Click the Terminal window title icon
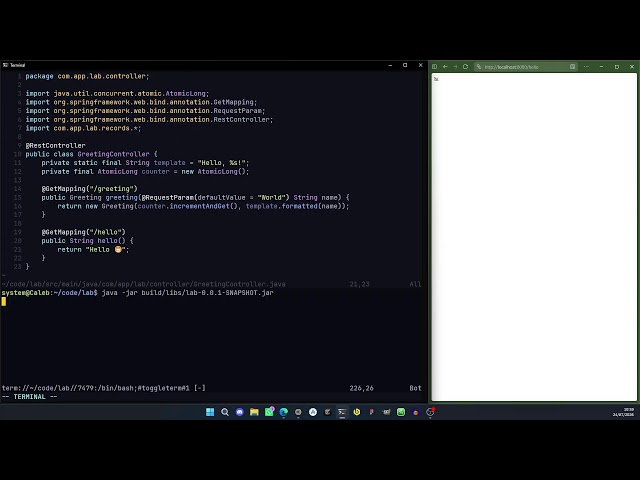The height and width of the screenshot is (480, 640). click(5, 65)
